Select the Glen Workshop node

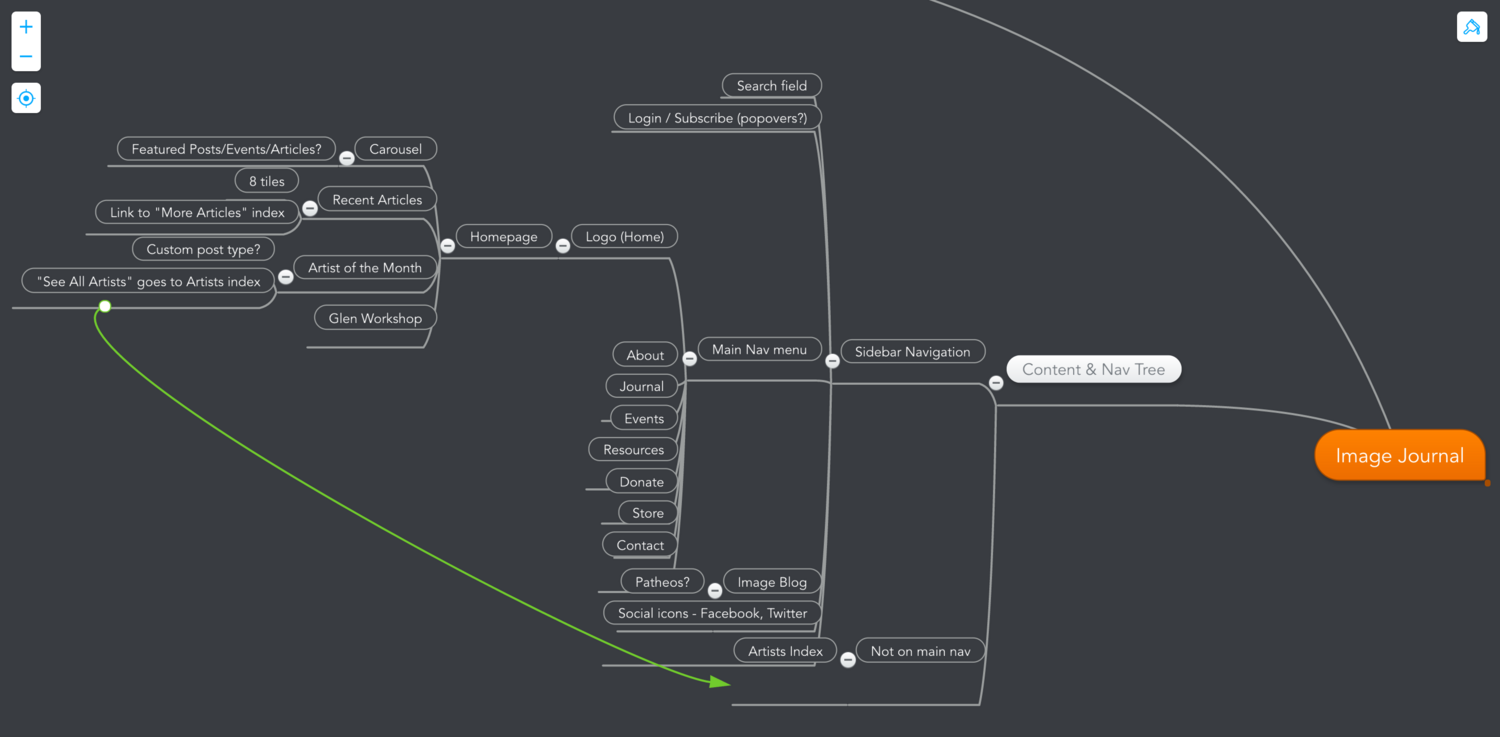pos(375,318)
